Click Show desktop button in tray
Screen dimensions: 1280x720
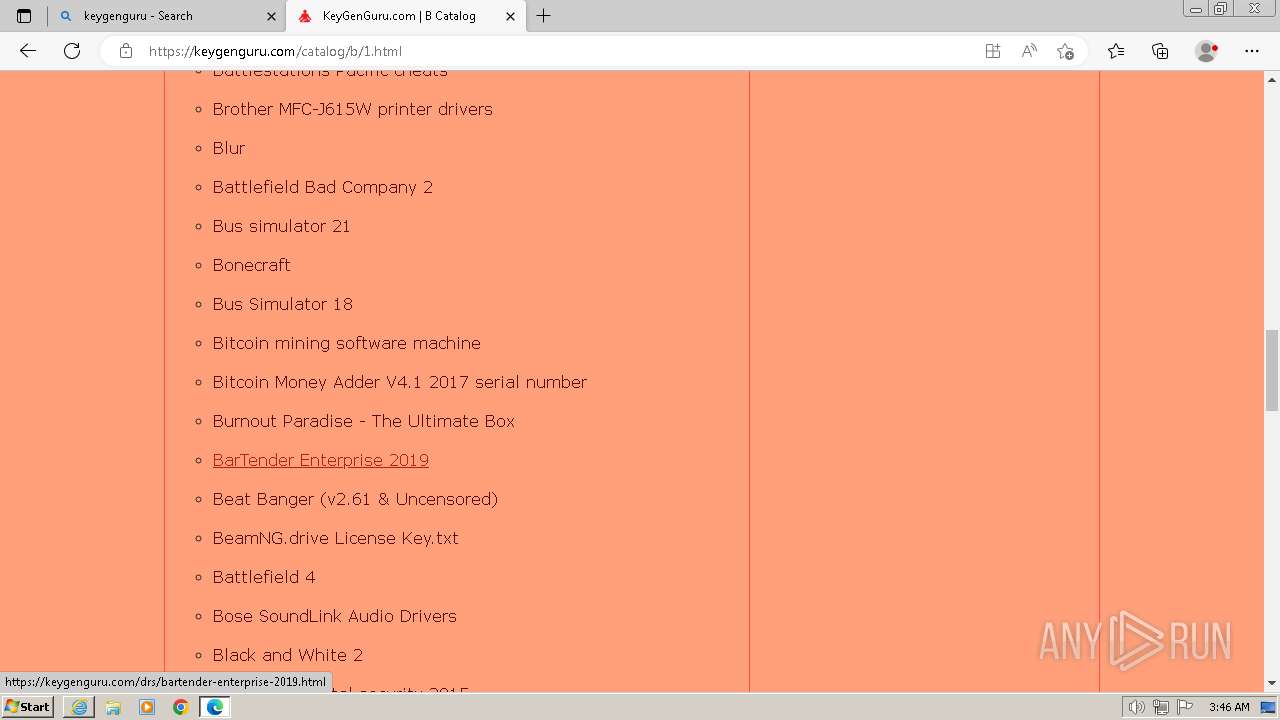(1269, 707)
